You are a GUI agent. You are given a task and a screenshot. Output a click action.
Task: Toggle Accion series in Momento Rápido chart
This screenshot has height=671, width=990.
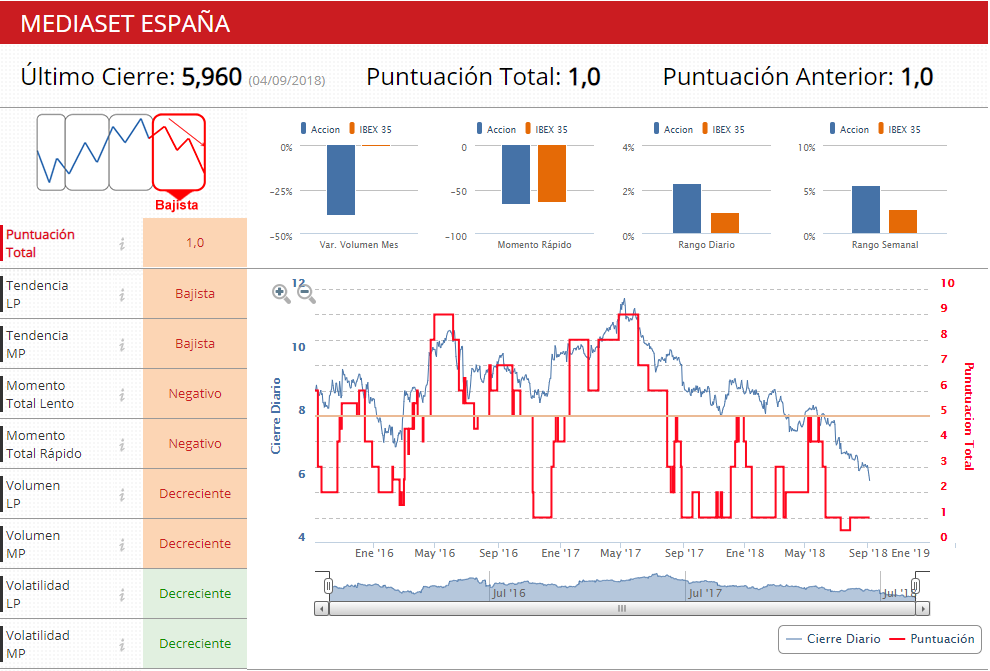coord(496,129)
